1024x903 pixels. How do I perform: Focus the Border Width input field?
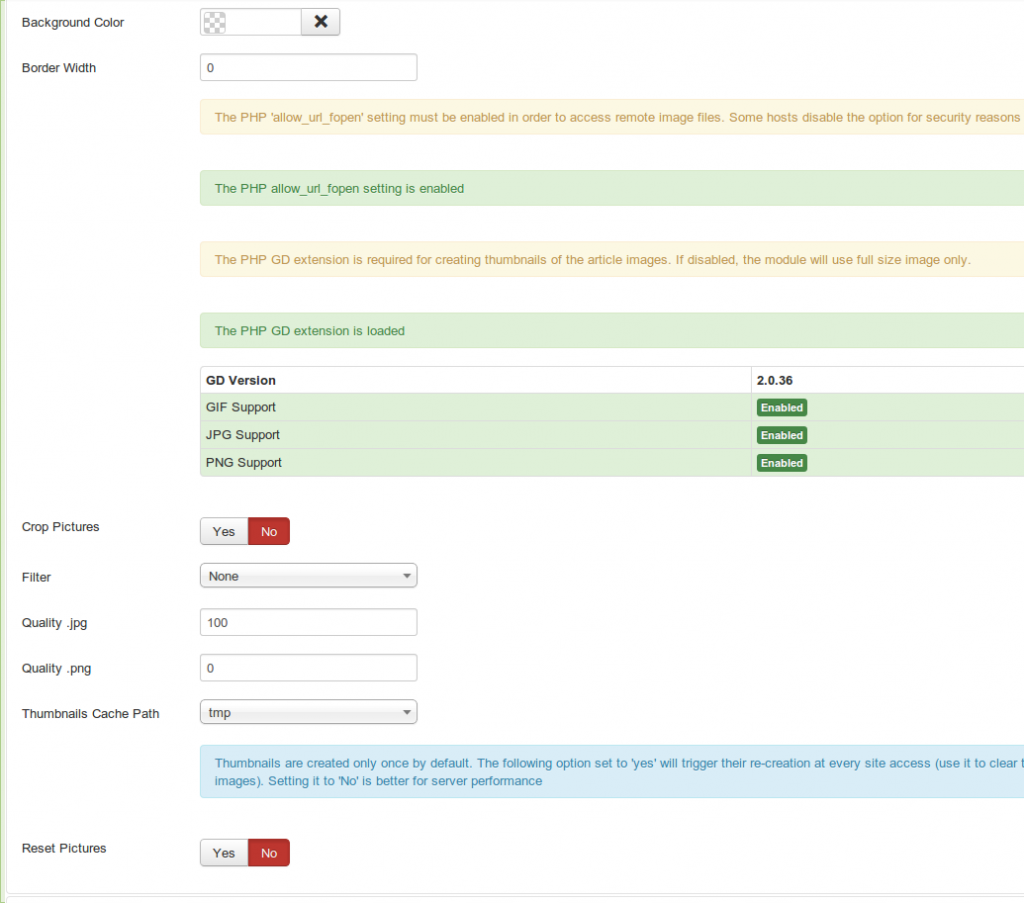[x=308, y=68]
